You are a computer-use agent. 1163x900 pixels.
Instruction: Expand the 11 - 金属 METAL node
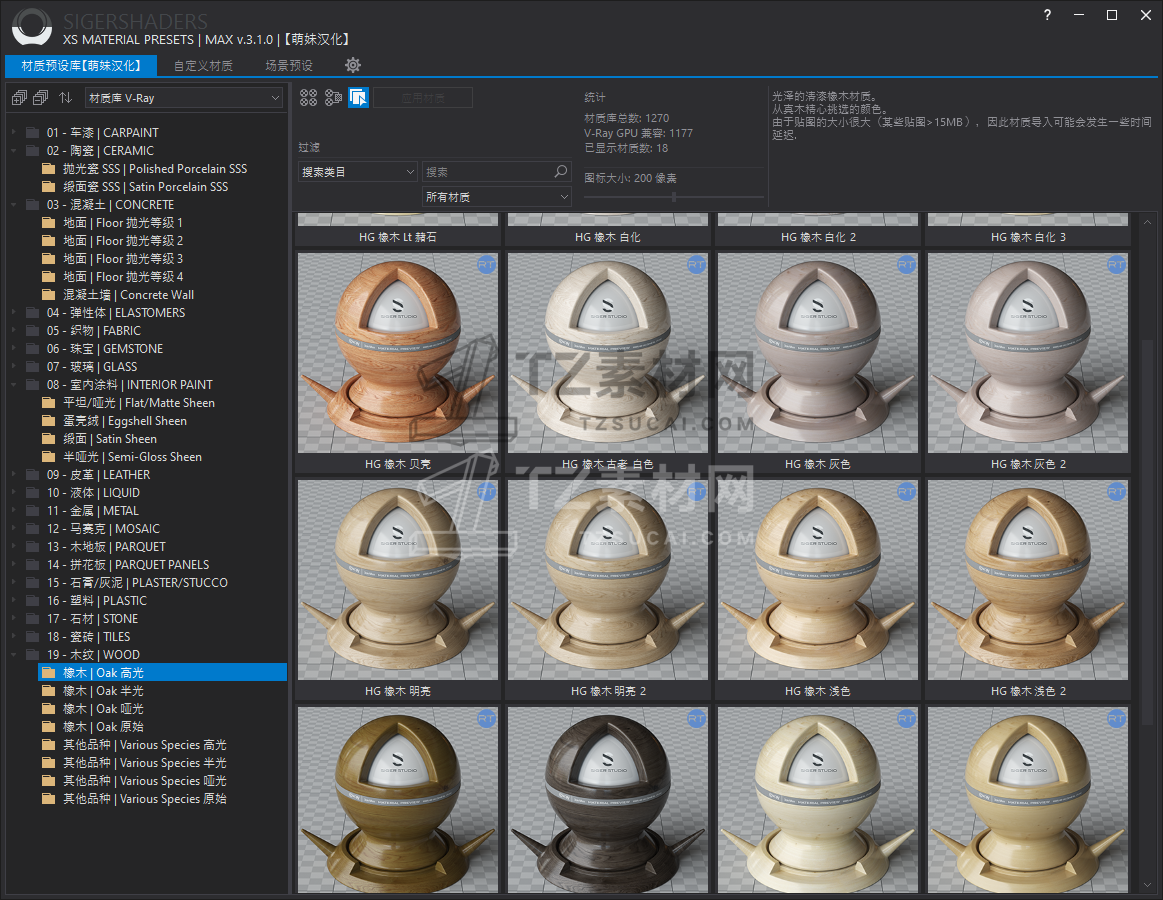pyautogui.click(x=14, y=510)
